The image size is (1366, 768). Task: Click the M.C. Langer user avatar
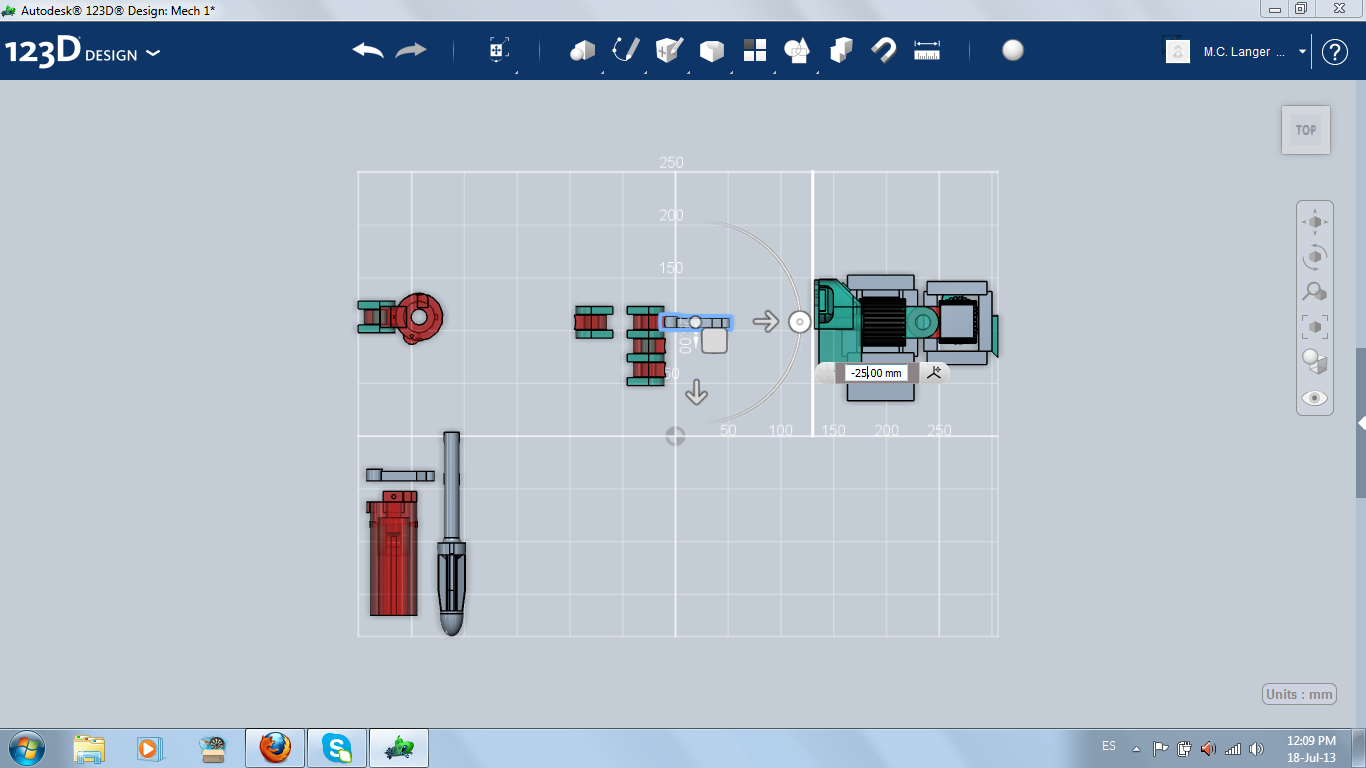pos(1178,51)
